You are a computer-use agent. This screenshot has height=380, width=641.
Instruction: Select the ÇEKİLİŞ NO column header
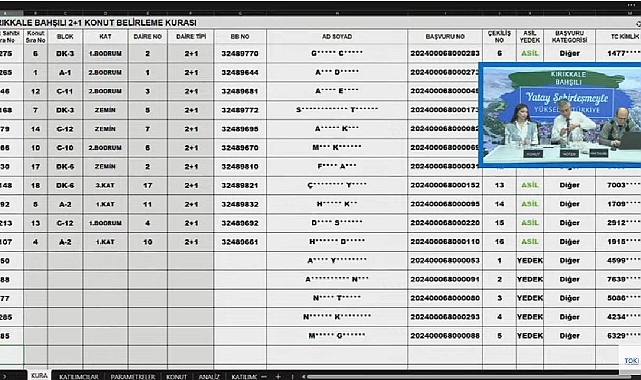pyautogui.click(x=499, y=37)
